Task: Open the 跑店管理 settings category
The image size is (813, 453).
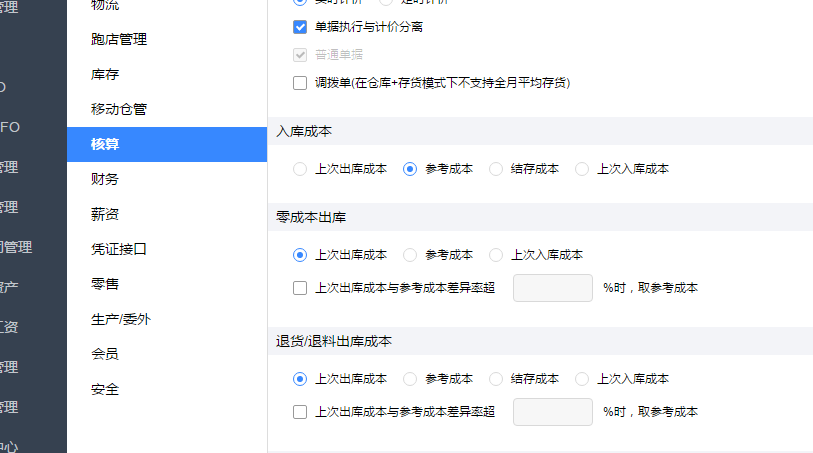Action: tap(119, 39)
